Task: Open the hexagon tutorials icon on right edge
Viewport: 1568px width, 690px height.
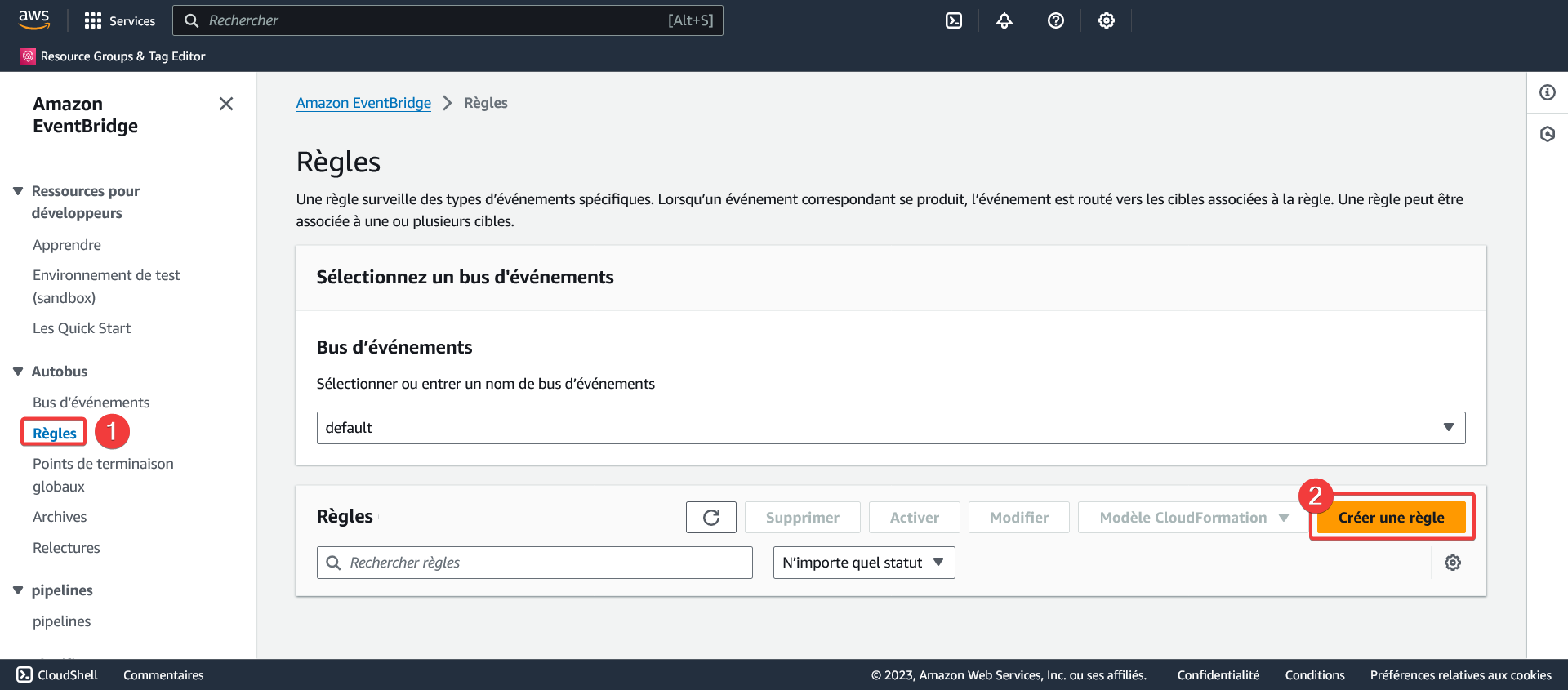Action: [1548, 134]
